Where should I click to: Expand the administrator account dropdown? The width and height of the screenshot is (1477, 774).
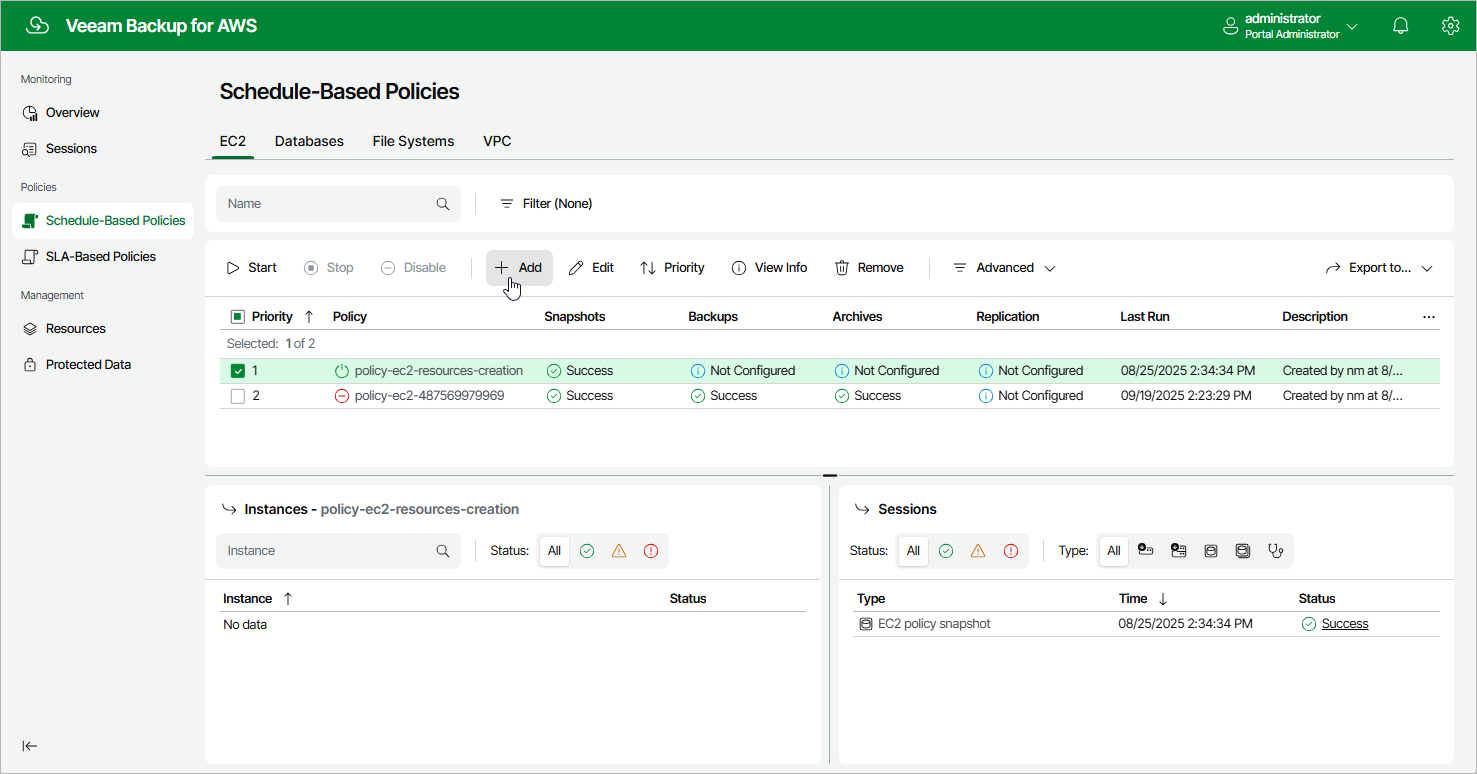click(1352, 27)
